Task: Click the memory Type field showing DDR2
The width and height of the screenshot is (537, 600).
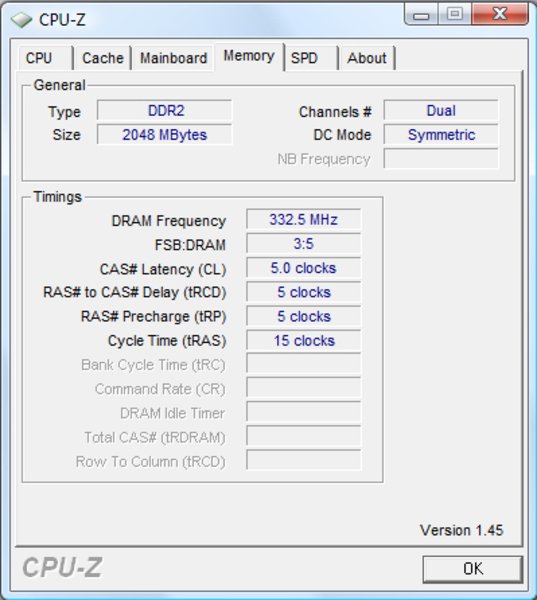Action: [x=165, y=111]
